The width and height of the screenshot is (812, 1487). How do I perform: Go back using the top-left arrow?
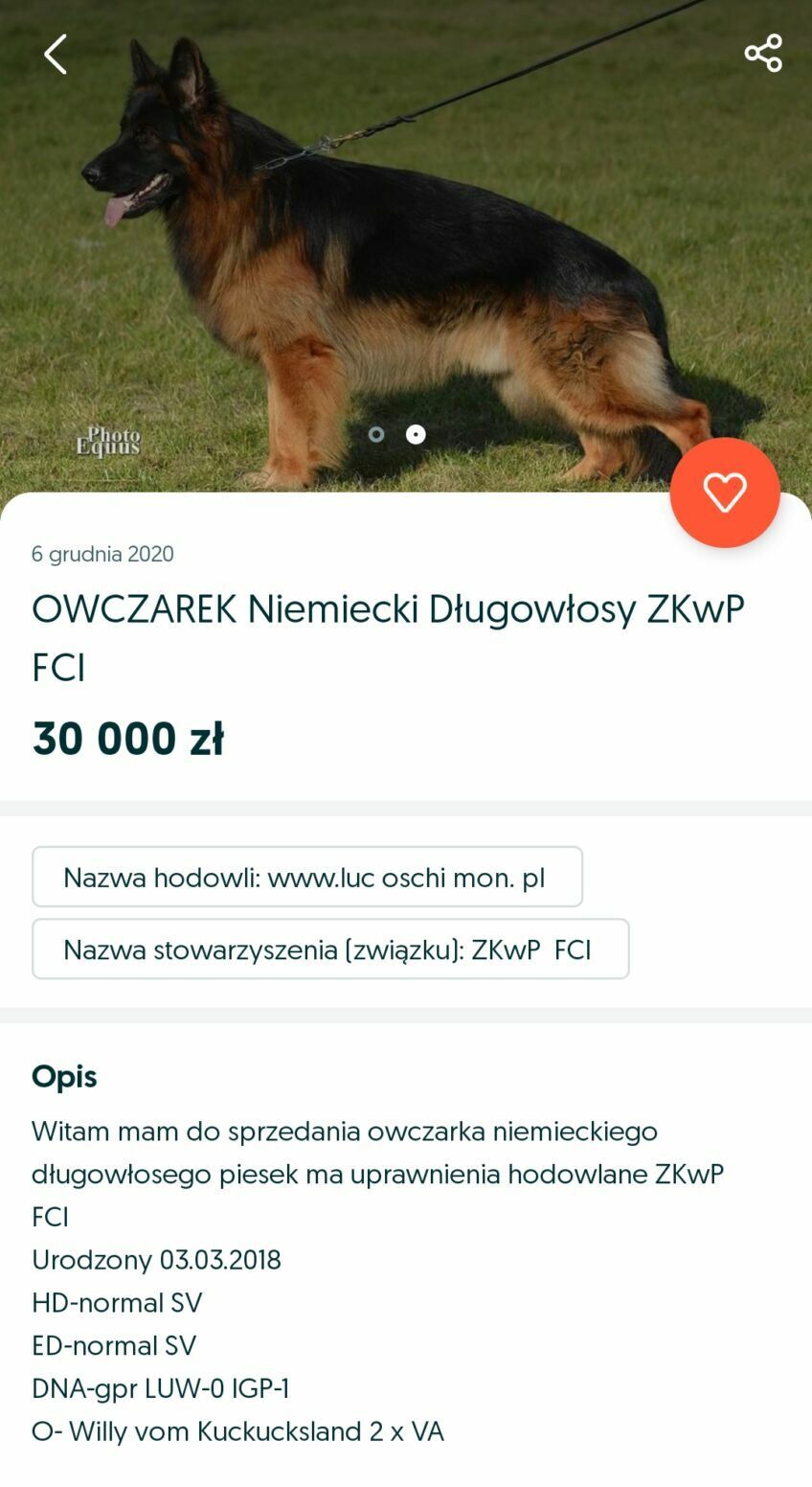(x=56, y=54)
